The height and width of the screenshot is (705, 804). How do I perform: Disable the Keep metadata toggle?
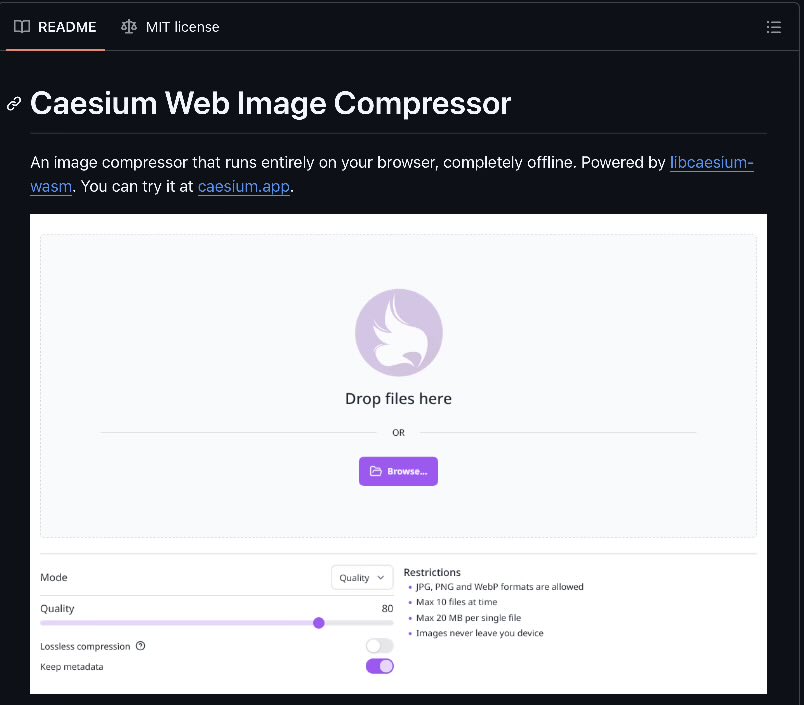click(379, 666)
